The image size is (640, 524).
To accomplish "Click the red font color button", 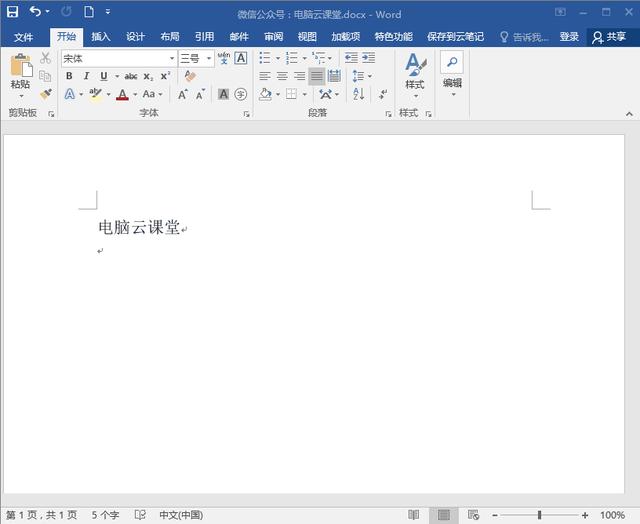I will click(x=122, y=94).
